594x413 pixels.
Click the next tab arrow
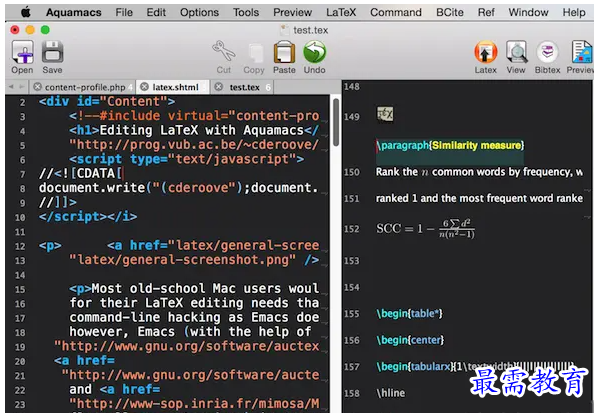click(22, 87)
